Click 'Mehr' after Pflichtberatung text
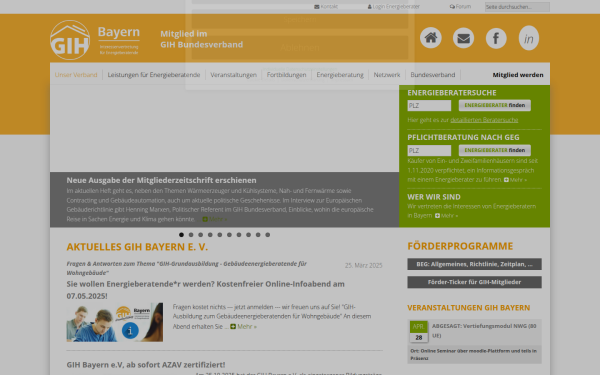600x375 pixels. 515,180
